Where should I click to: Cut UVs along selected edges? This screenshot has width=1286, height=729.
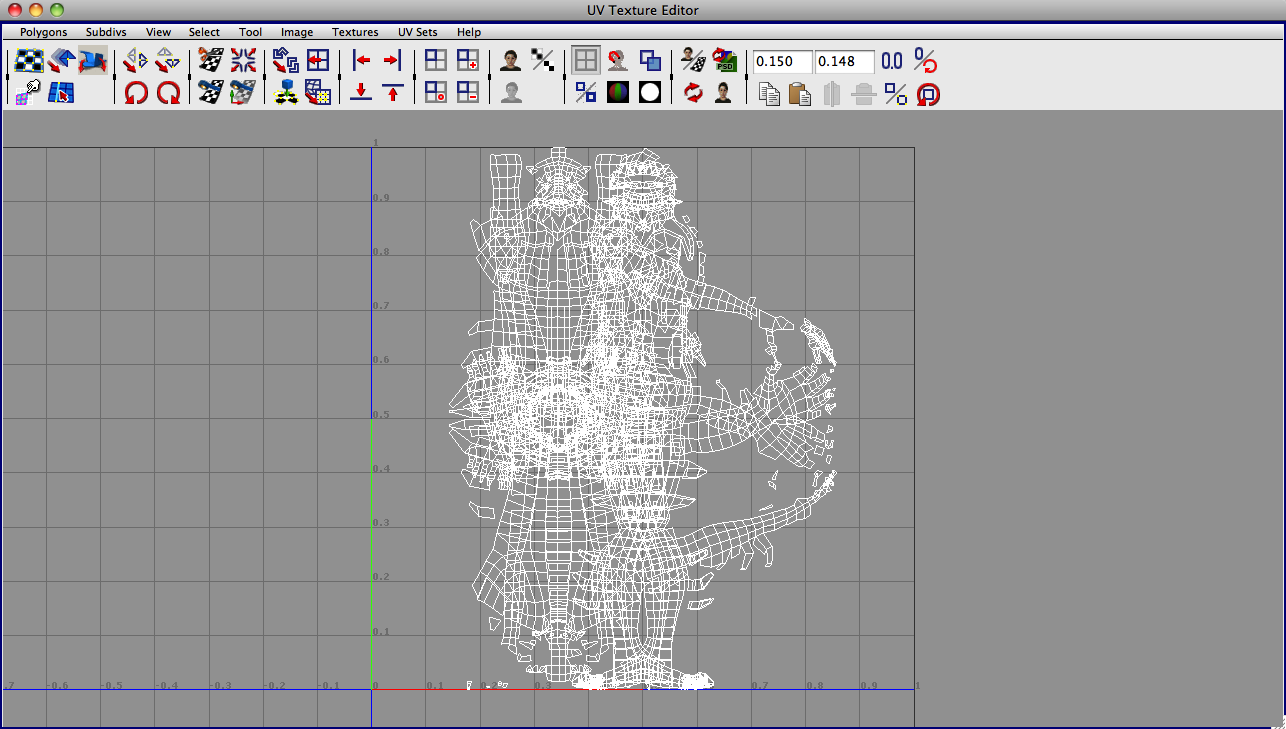209,60
